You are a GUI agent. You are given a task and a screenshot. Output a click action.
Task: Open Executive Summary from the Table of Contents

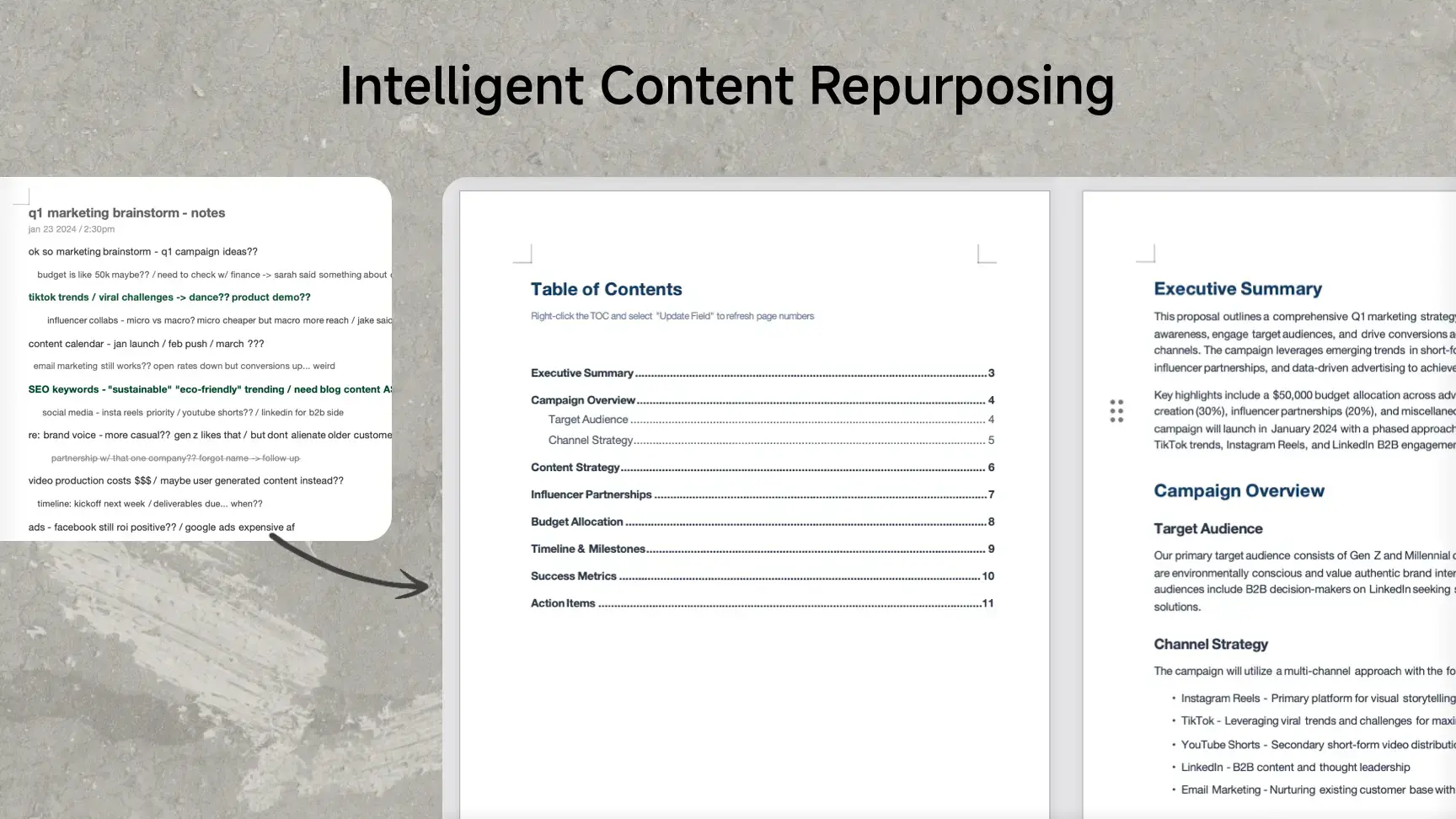click(582, 372)
